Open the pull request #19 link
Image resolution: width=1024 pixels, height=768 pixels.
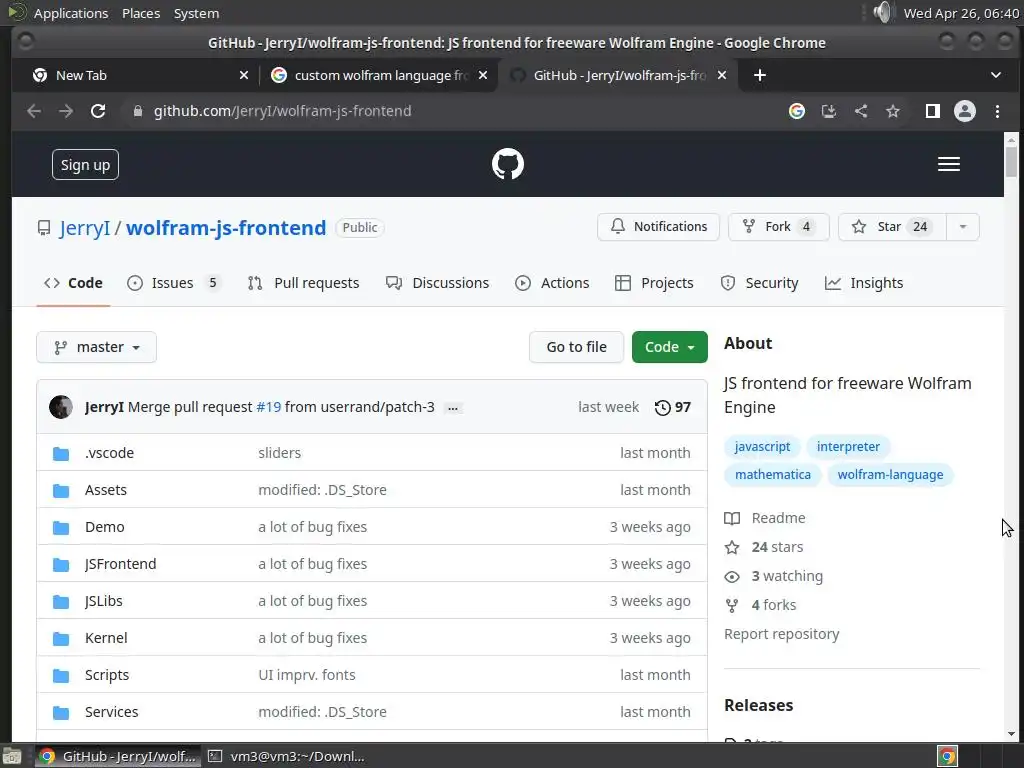[x=268, y=407]
